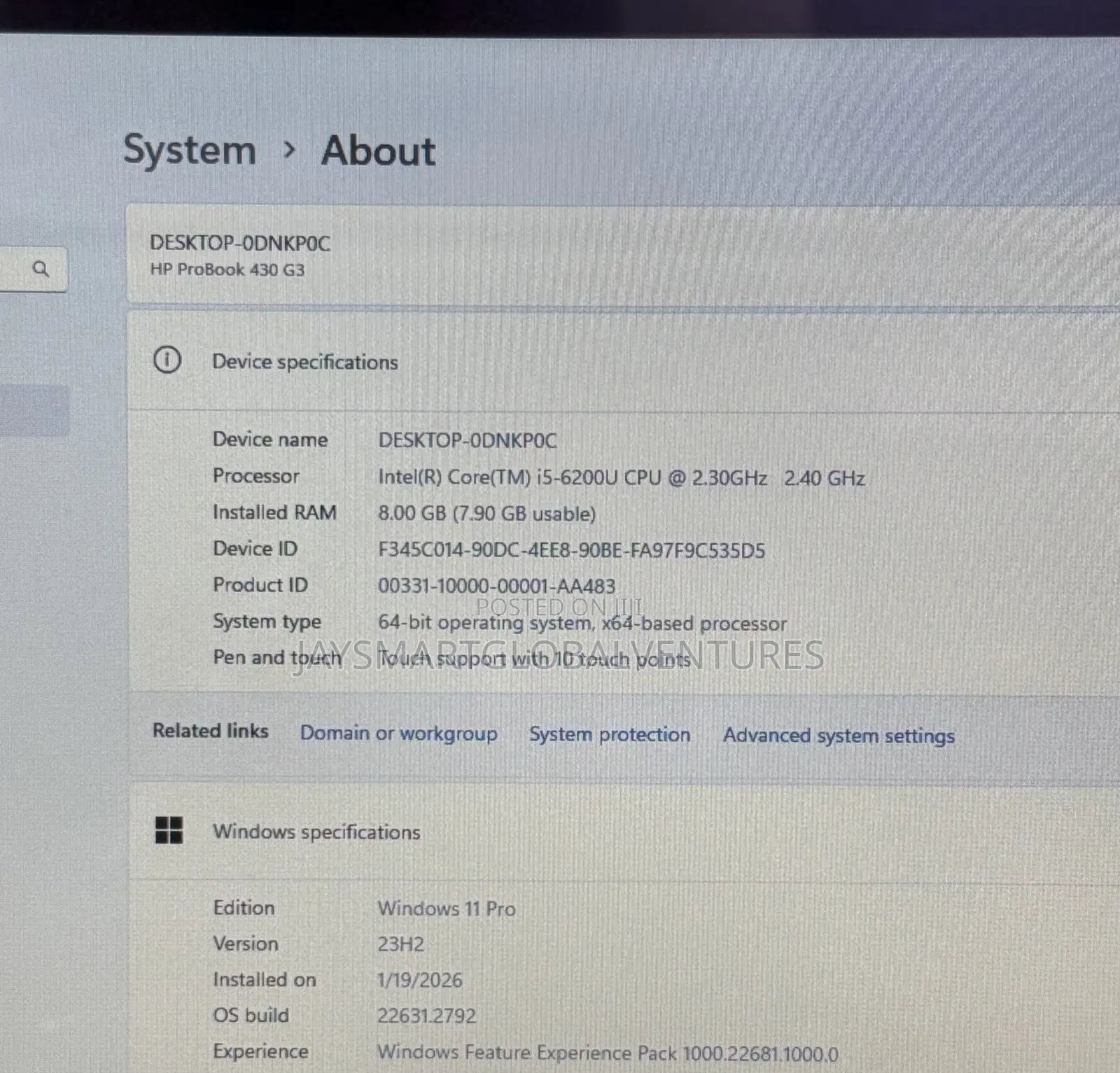Click the settings search input field
The image size is (1120, 1073).
[34, 269]
